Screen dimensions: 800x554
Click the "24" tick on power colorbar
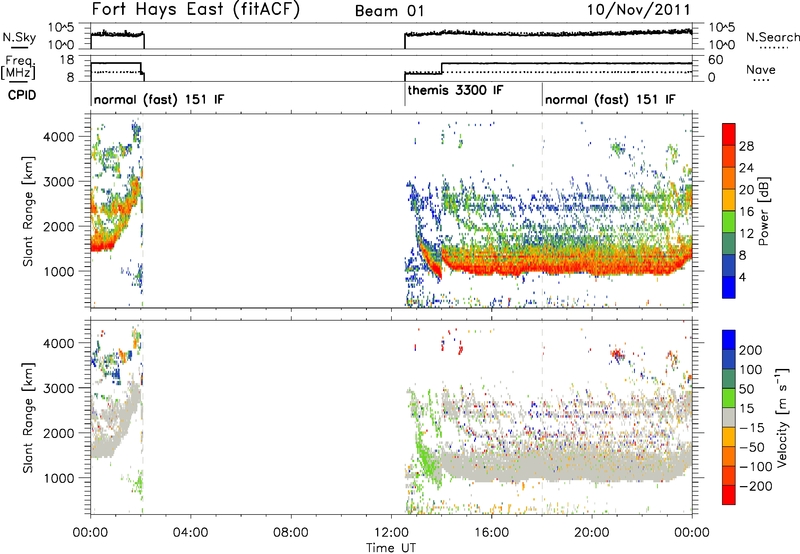(x=746, y=168)
